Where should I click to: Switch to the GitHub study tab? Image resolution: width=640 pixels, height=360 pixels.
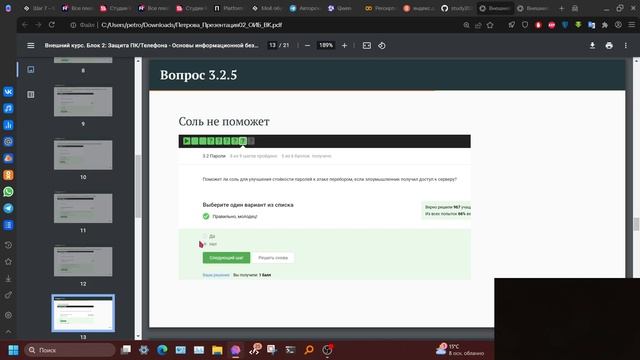pyautogui.click(x=456, y=8)
